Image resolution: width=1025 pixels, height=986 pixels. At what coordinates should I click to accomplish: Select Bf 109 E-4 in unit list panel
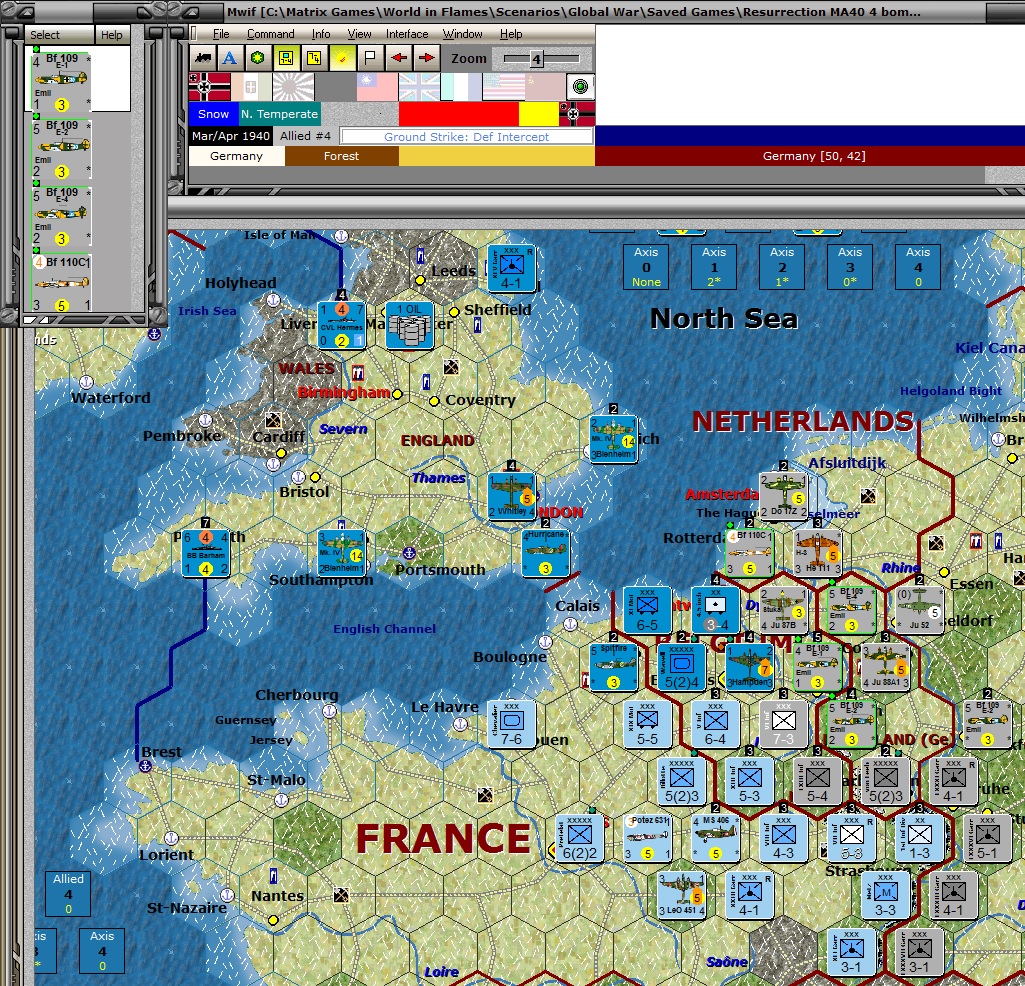coord(61,216)
